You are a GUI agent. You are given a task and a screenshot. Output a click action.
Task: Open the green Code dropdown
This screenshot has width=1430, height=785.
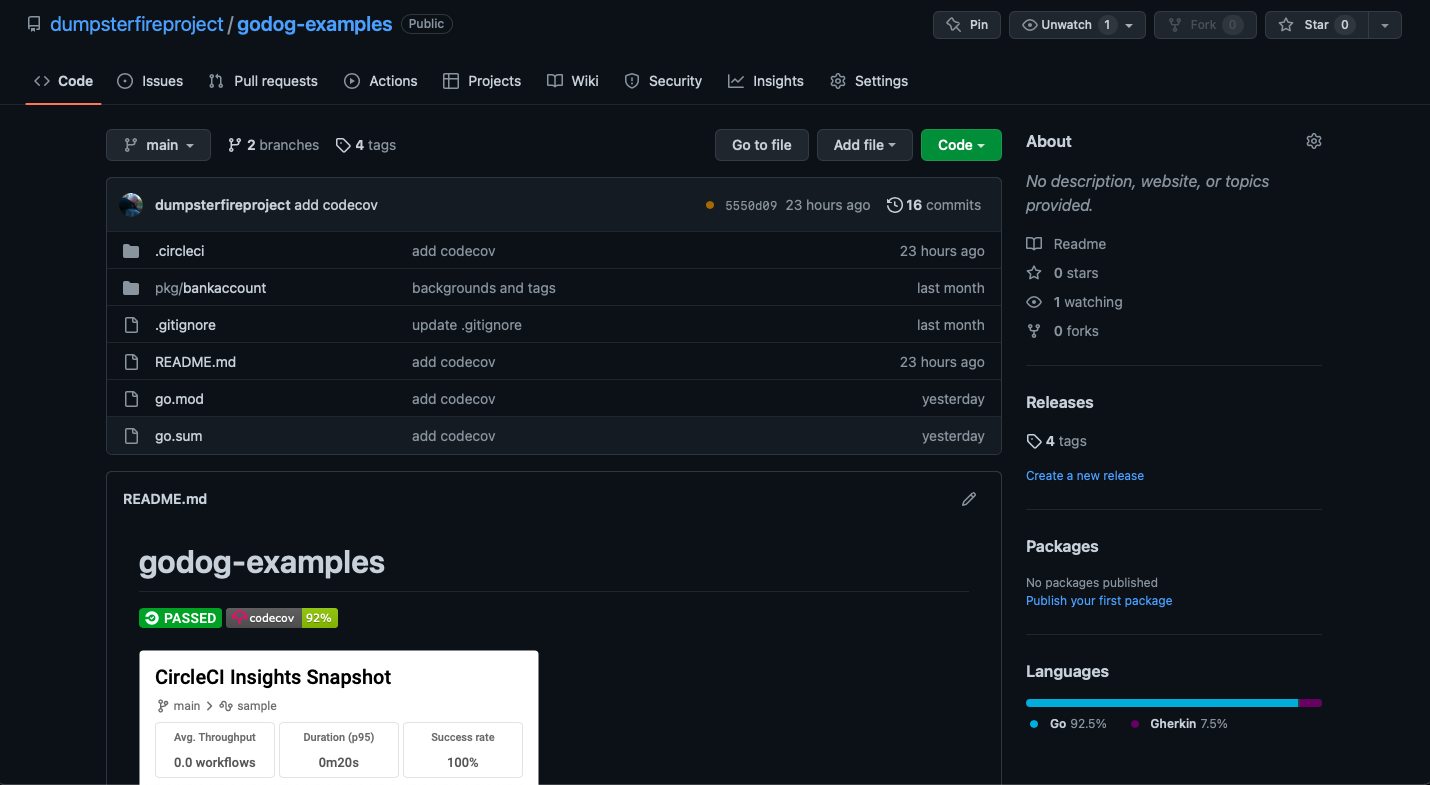point(961,145)
